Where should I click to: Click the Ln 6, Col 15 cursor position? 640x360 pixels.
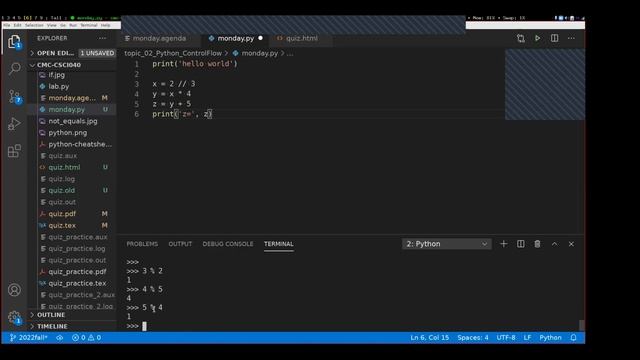[x=429, y=338]
